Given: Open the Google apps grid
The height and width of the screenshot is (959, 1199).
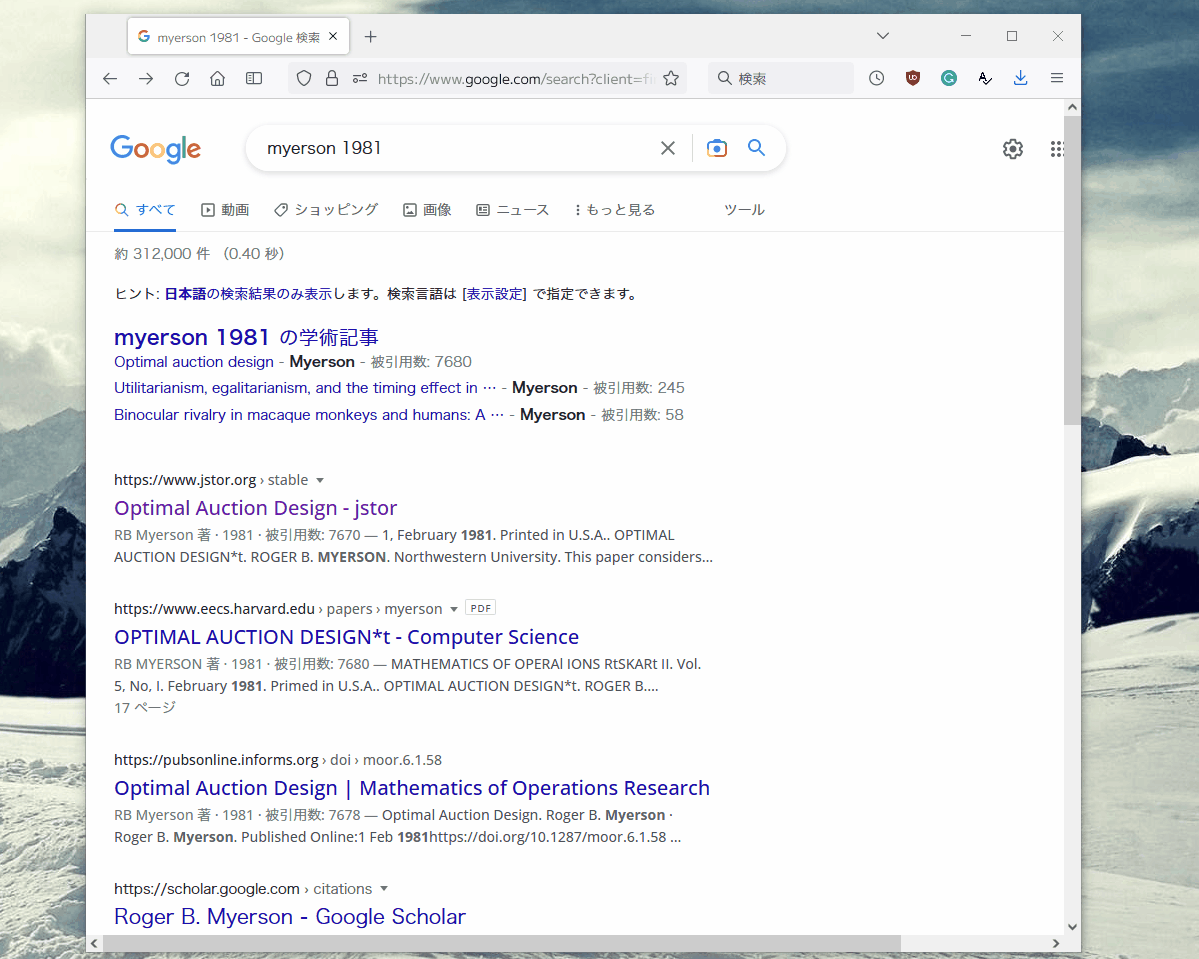Looking at the screenshot, I should [1057, 149].
